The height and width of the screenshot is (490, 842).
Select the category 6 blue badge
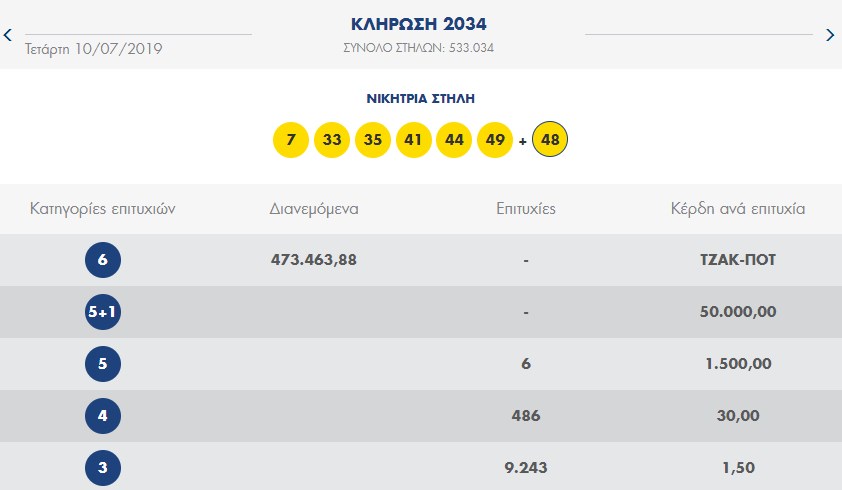click(103, 260)
